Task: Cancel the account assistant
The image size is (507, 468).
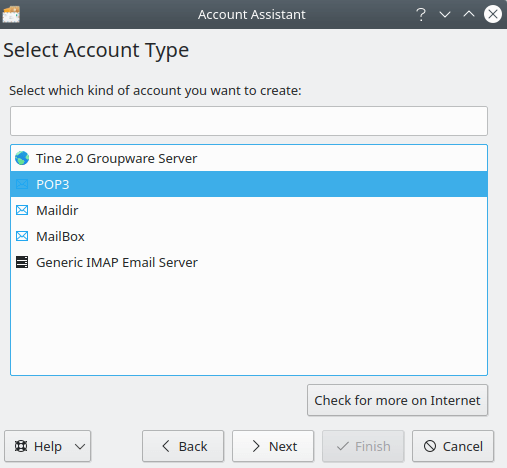Action: point(453,446)
